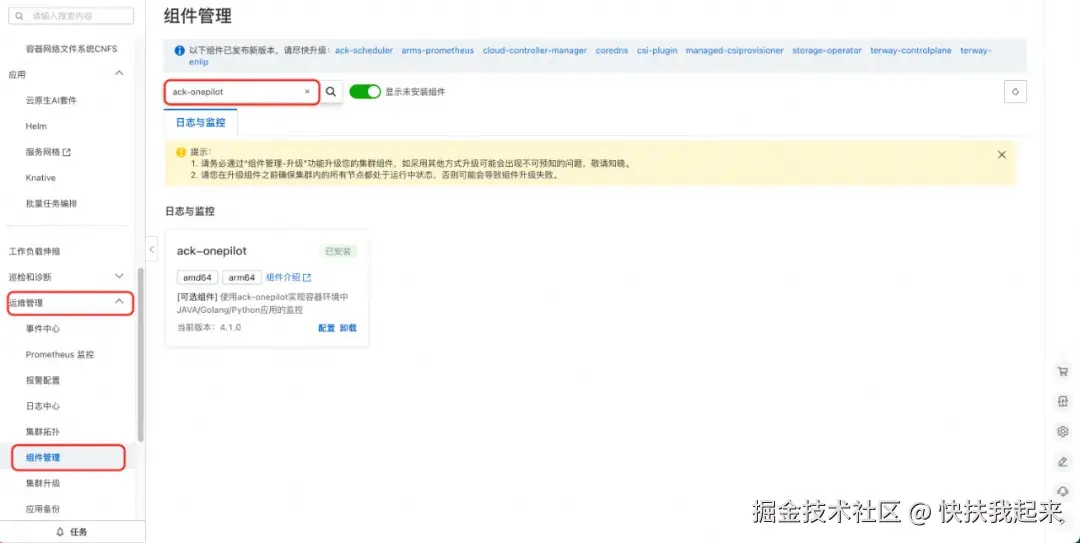Open 日志中心 in sidebar
1080x543 pixels.
43,406
